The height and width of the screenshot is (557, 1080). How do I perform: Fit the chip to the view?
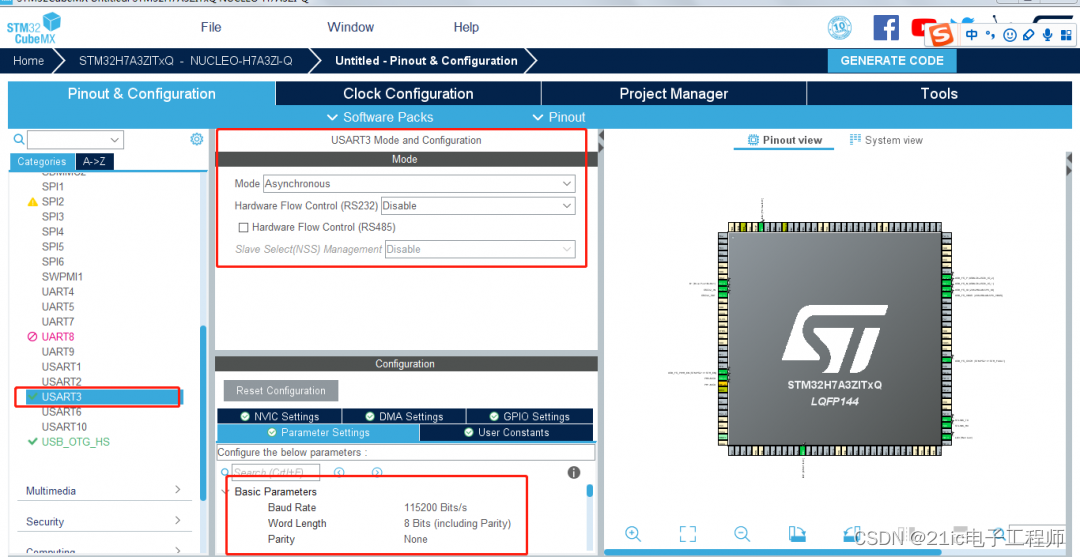click(687, 534)
